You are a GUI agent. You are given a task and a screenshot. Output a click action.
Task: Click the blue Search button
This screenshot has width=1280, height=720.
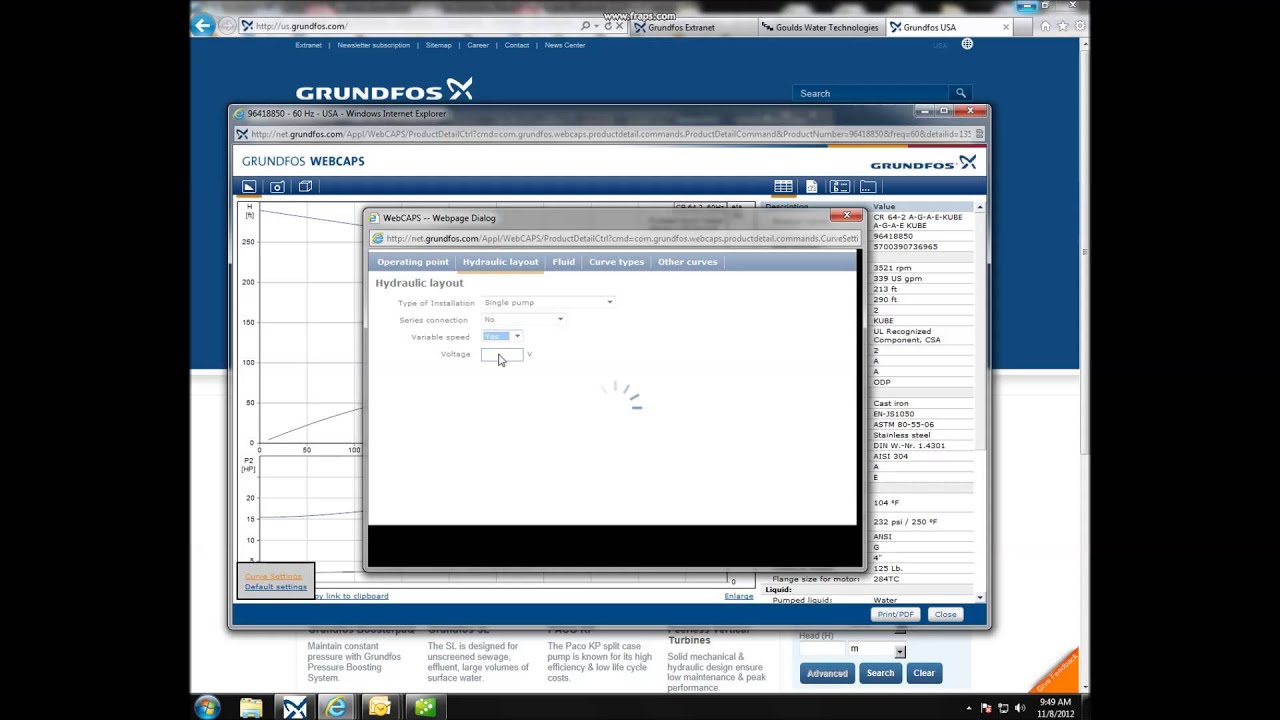tap(880, 673)
